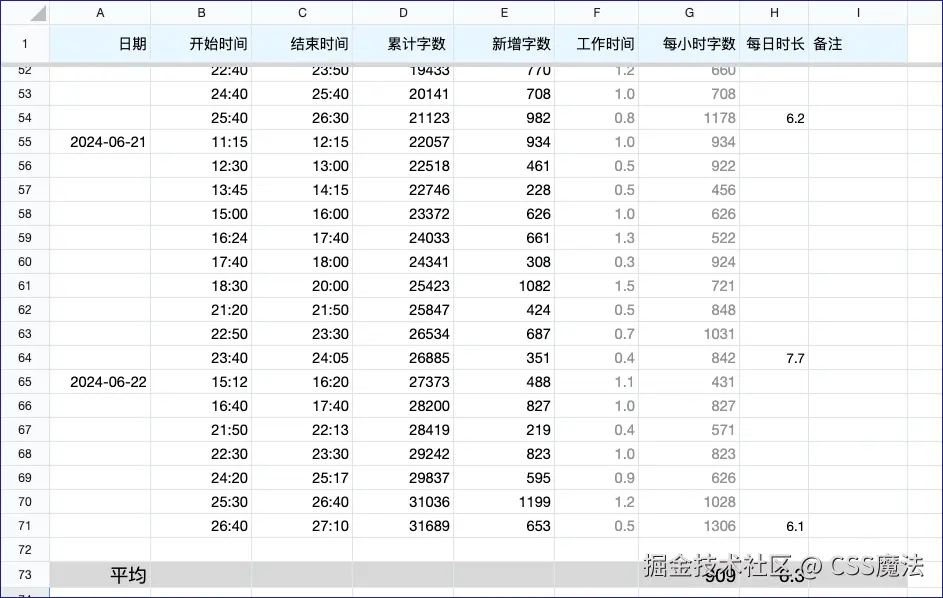Click the 每小时字数 header cell
The width and height of the screenshot is (943, 598).
coord(689,44)
